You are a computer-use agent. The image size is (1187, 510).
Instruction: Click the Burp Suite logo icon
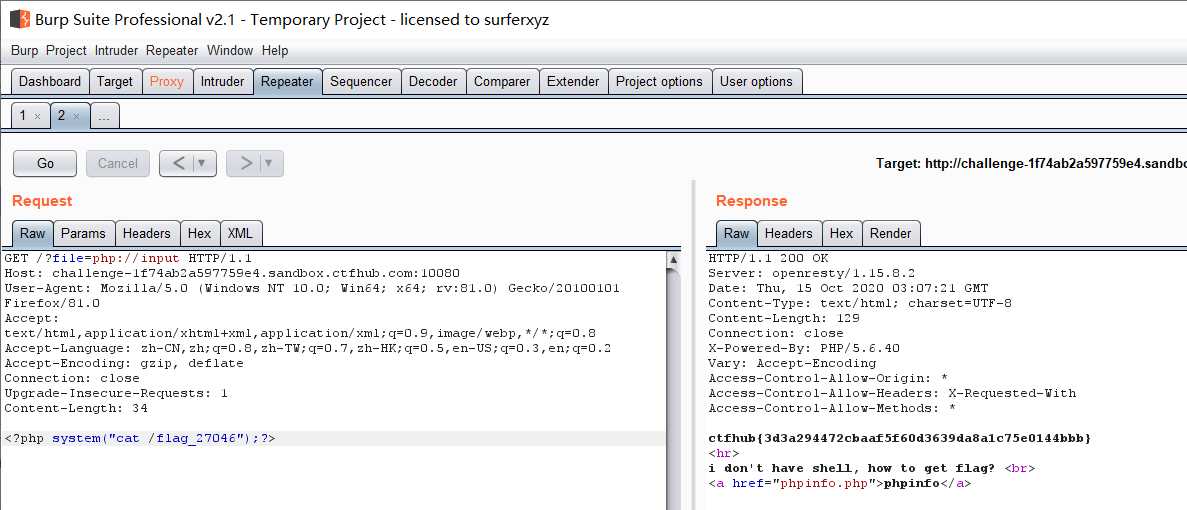20,19
